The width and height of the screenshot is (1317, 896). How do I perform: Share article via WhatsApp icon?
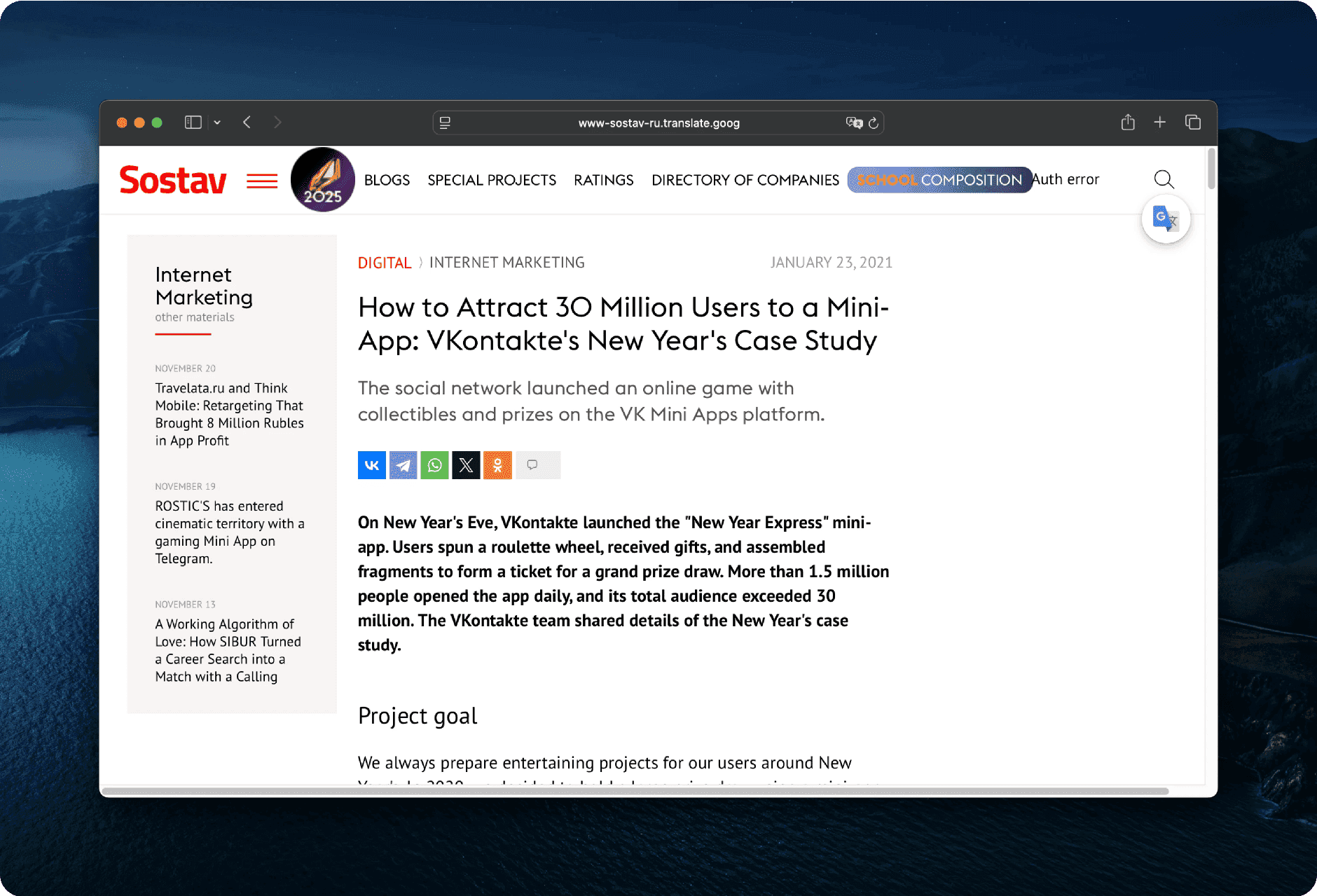434,465
